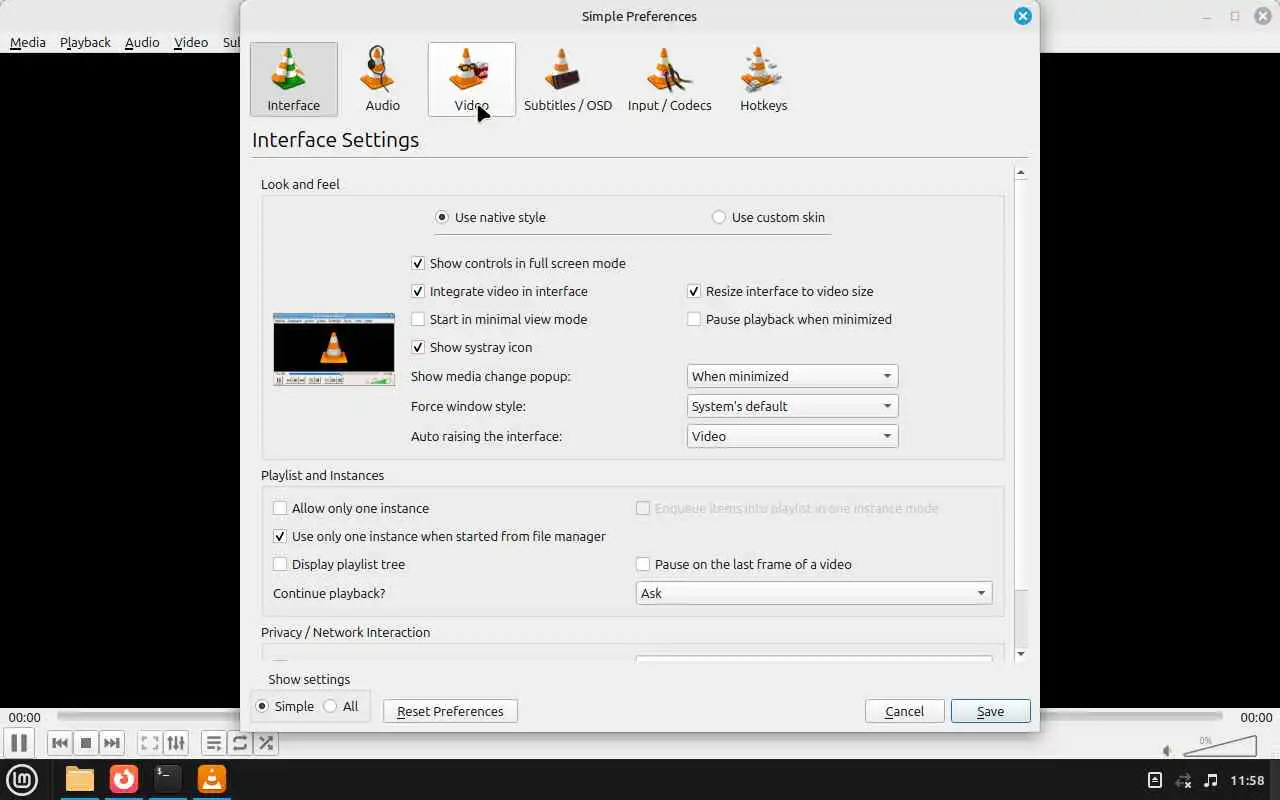Open the Media menu
This screenshot has width=1280, height=800.
pos(28,42)
